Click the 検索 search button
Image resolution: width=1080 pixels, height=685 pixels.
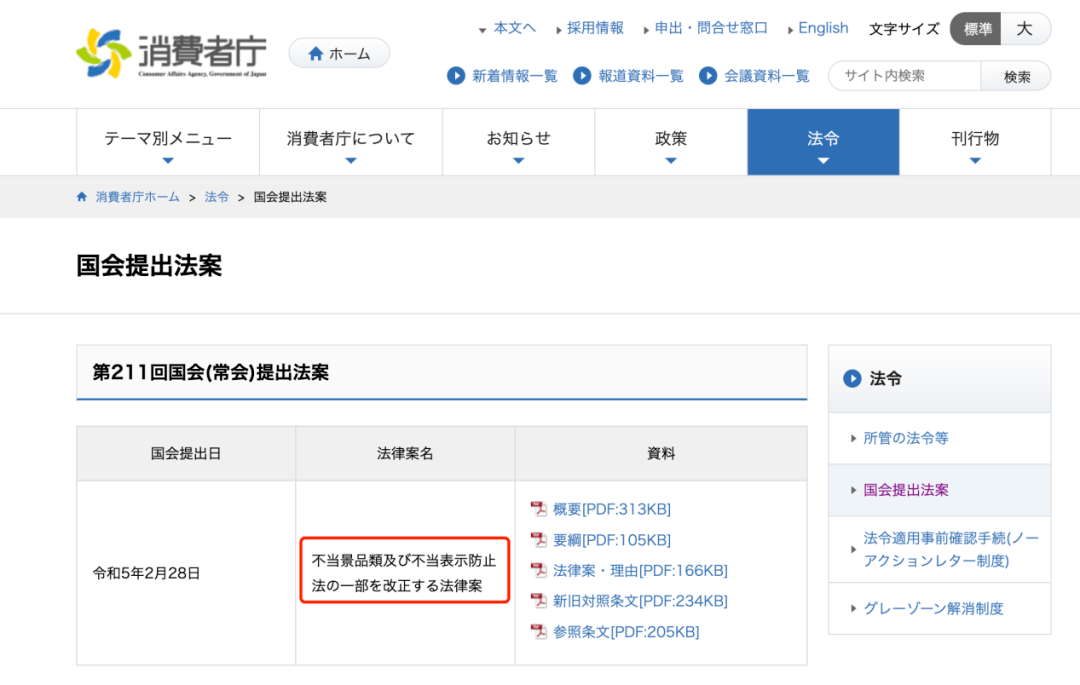pyautogui.click(x=1015, y=75)
